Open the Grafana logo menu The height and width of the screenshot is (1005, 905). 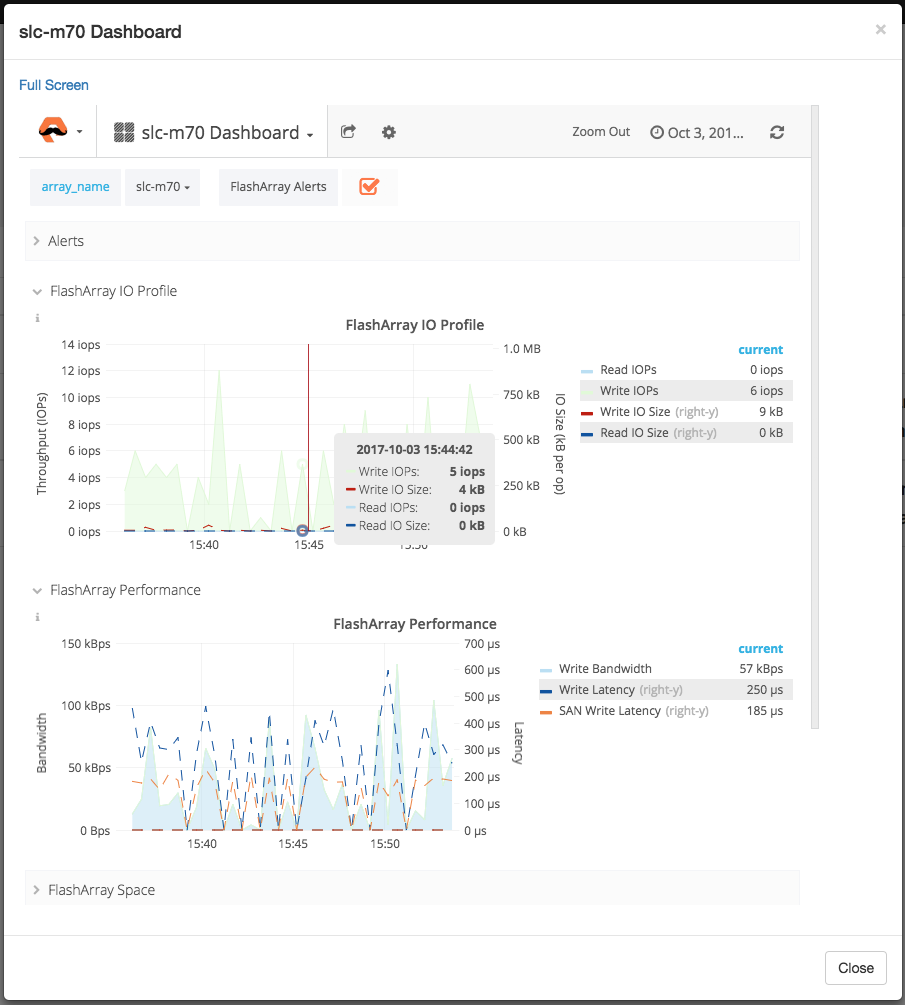60,131
